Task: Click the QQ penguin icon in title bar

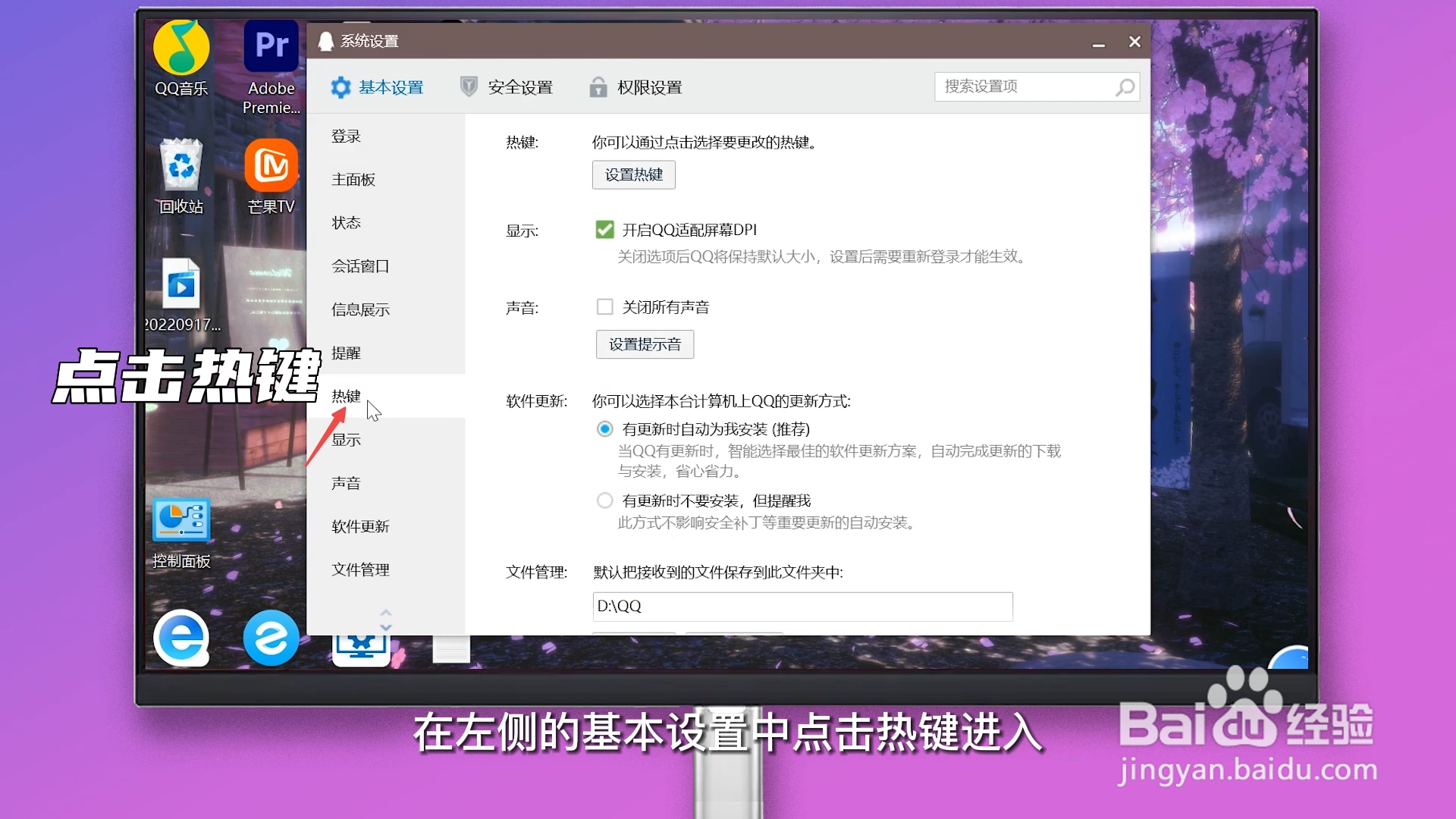Action: tap(326, 41)
